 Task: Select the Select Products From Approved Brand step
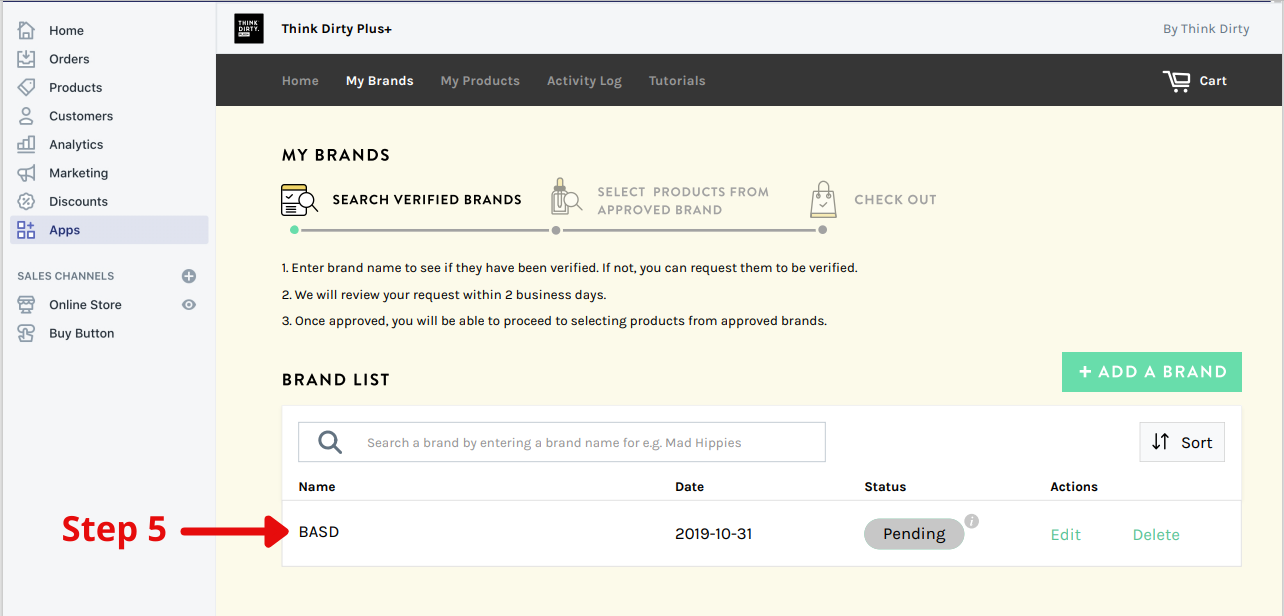click(683, 201)
